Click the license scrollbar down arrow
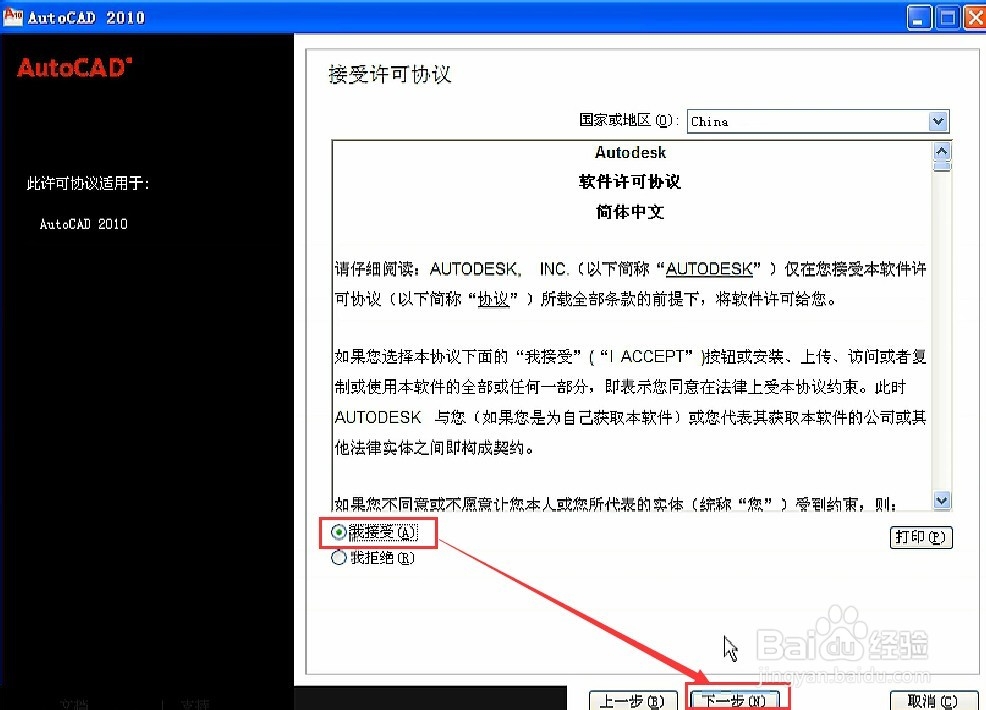The image size is (986, 710). [942, 501]
